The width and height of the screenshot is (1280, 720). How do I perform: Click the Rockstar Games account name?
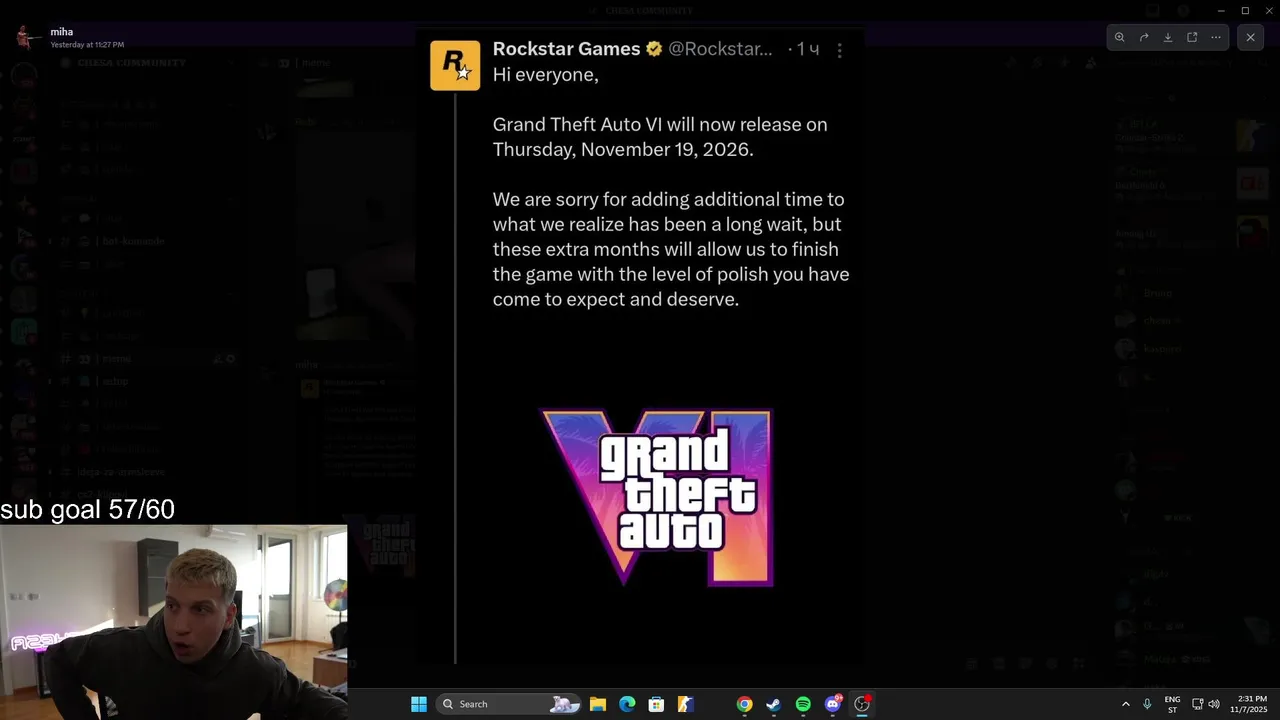[566, 49]
